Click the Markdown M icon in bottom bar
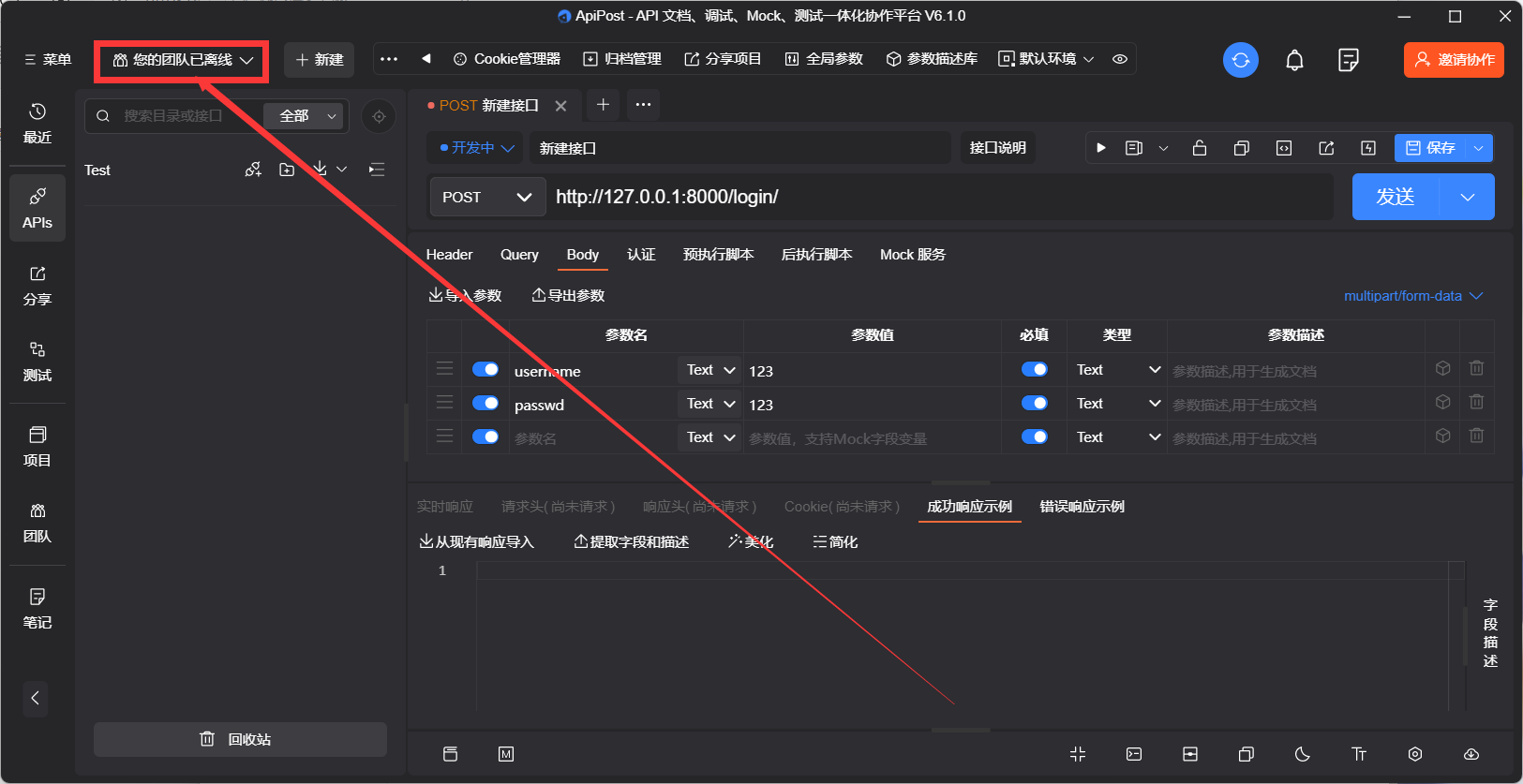Image resolution: width=1523 pixels, height=784 pixels. coord(506,754)
